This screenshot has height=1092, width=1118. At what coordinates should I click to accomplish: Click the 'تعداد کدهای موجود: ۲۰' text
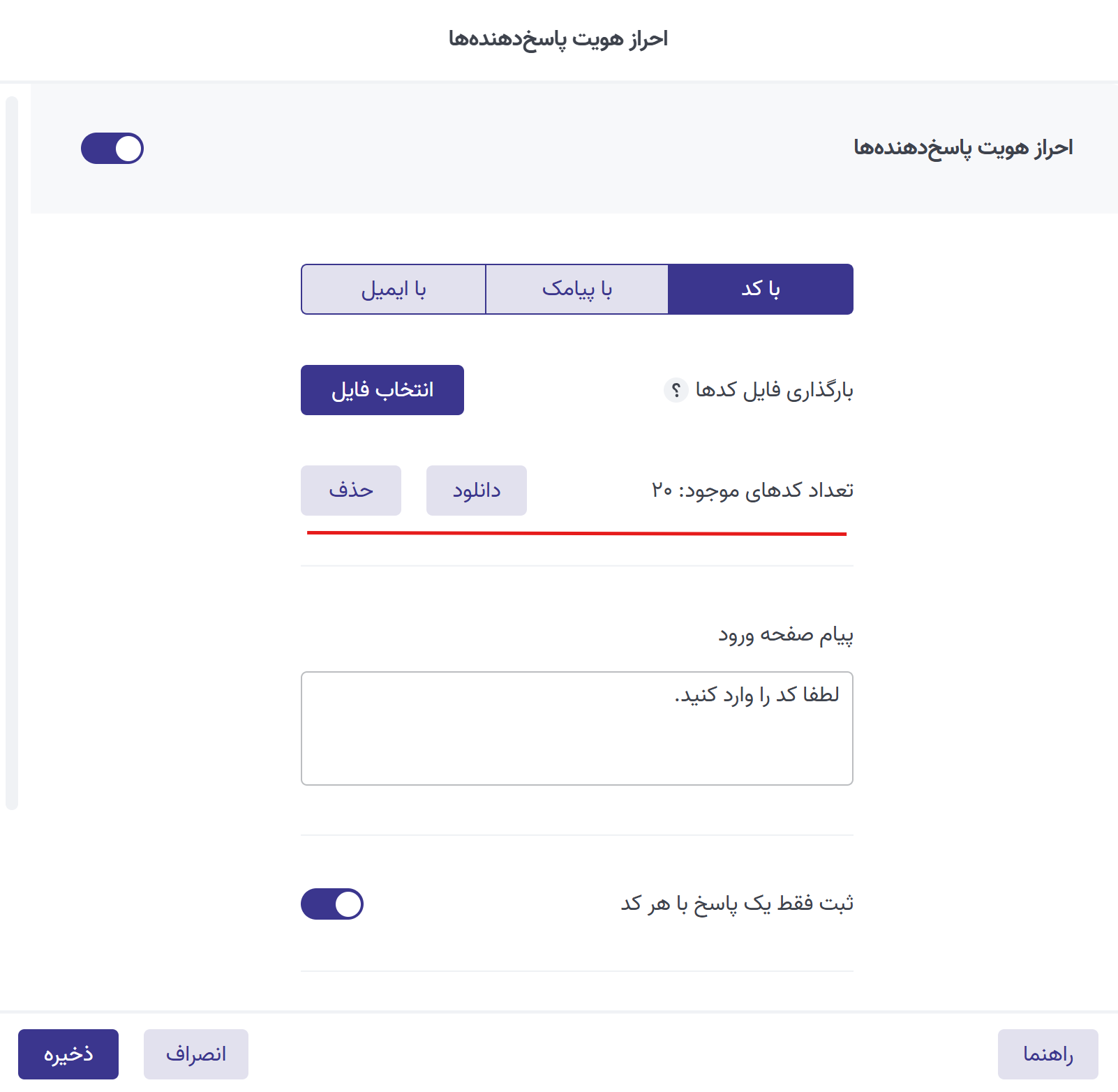pos(752,491)
